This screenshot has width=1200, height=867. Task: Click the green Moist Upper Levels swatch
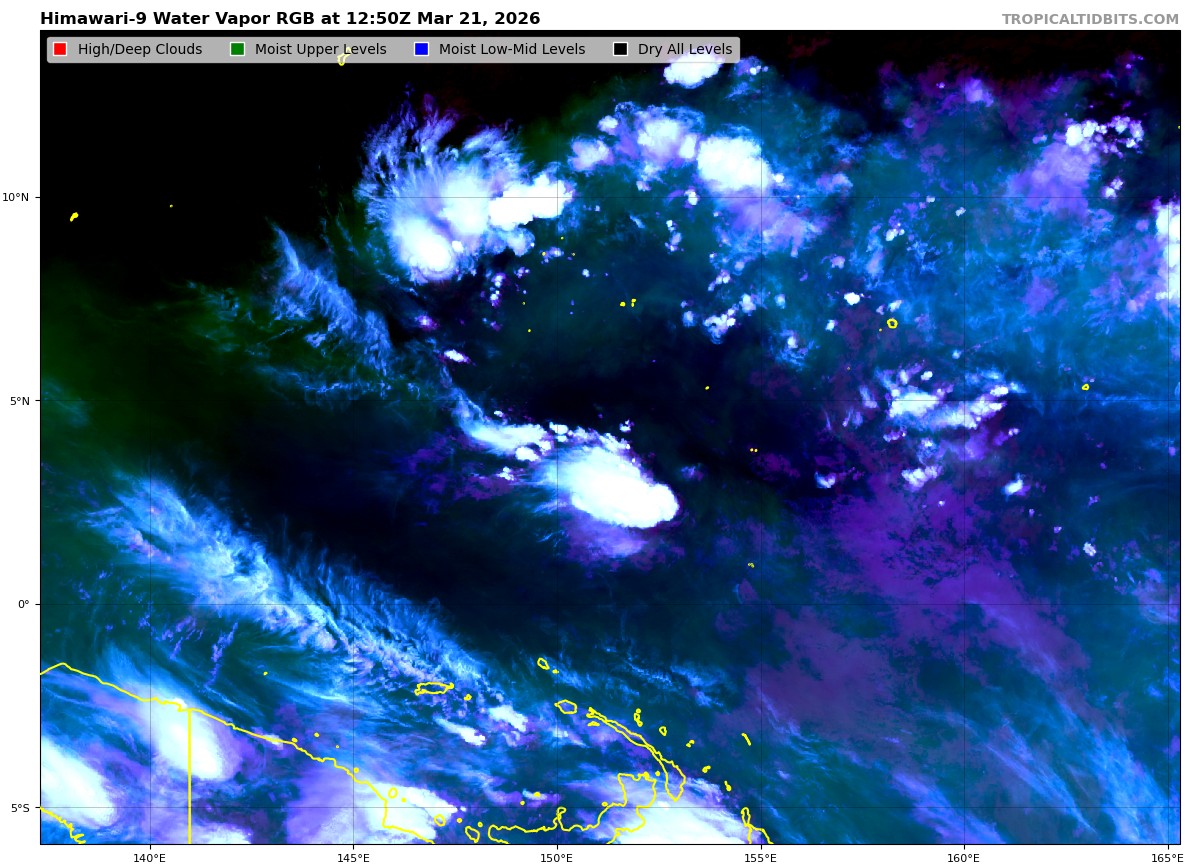tap(237, 50)
